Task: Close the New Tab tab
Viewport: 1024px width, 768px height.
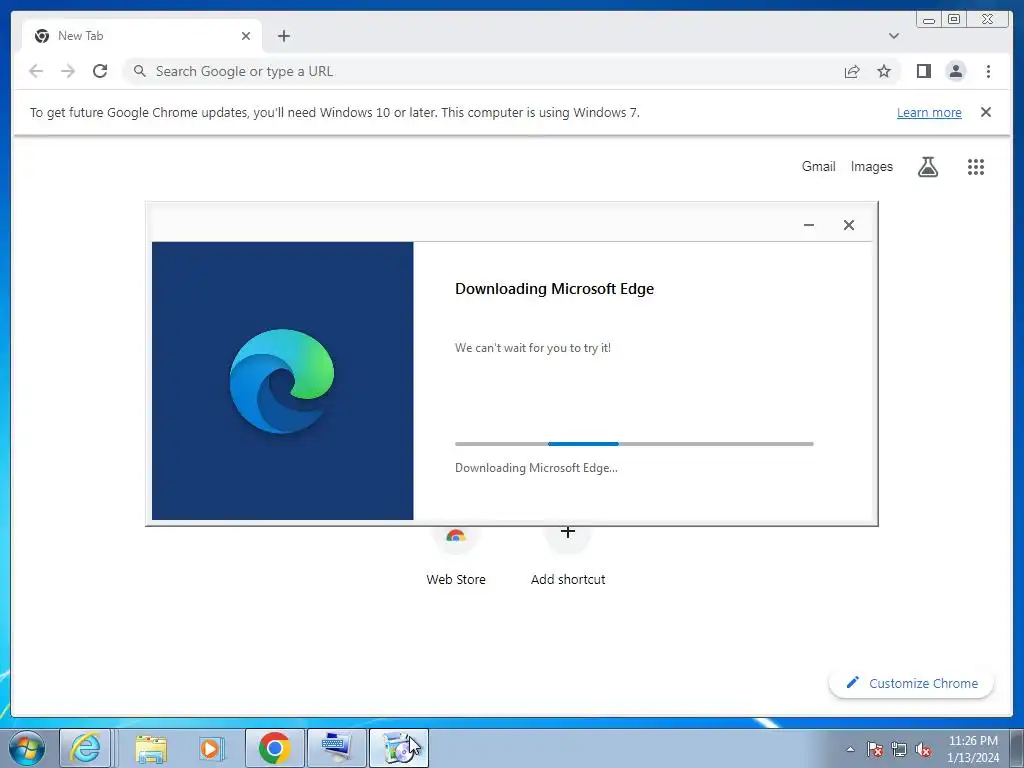Action: coord(246,36)
